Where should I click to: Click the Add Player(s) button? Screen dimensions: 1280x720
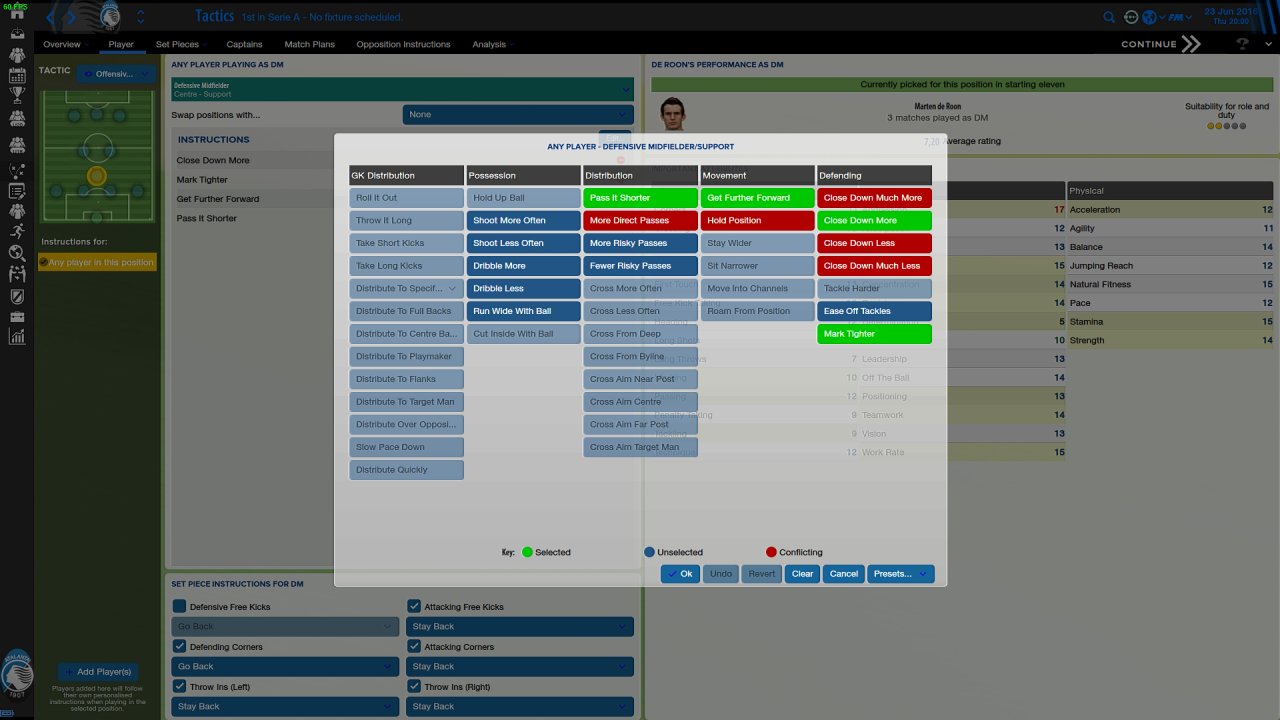point(97,672)
